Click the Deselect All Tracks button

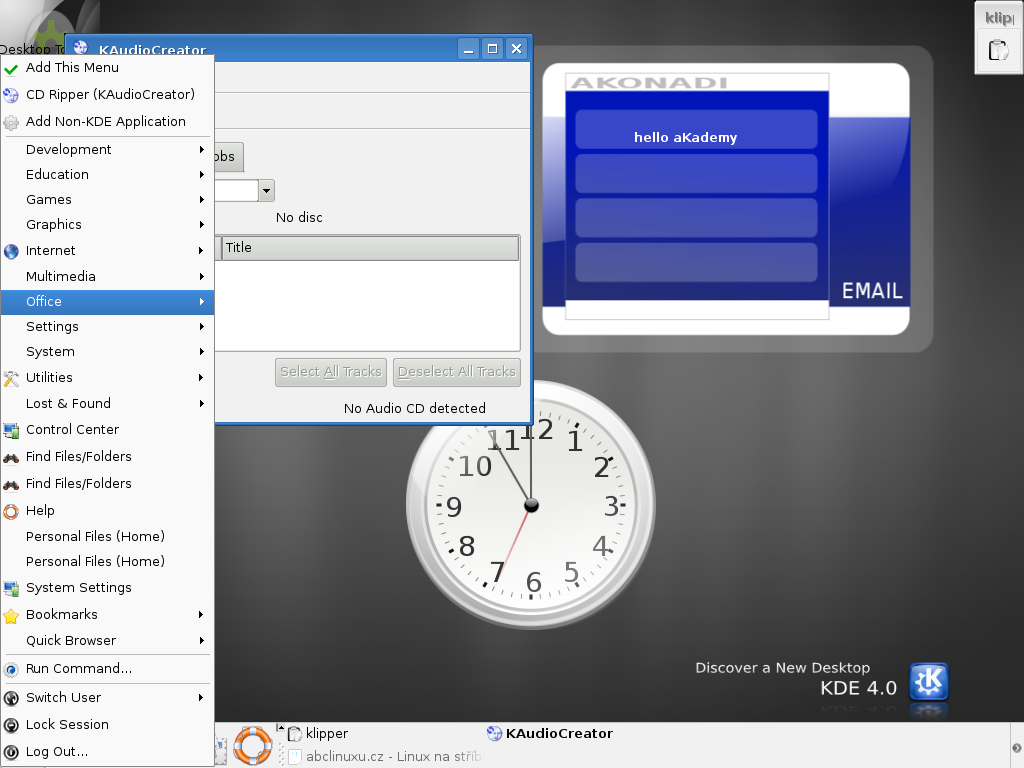457,372
